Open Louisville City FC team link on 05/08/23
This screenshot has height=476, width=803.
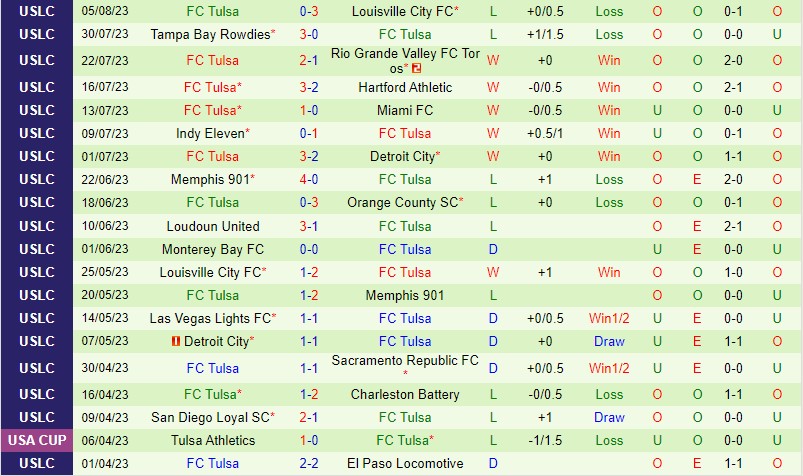pyautogui.click(x=403, y=11)
